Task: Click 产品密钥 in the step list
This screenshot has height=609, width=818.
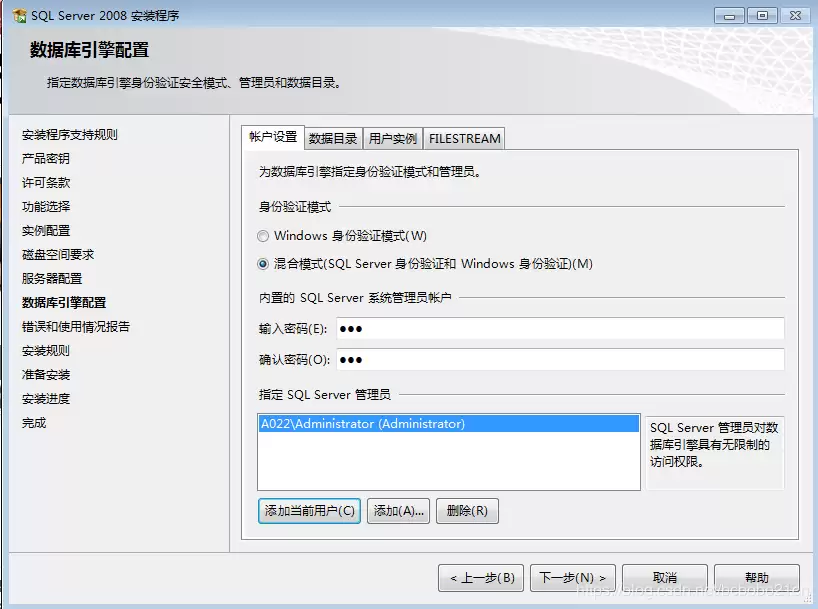Action: click(46, 159)
